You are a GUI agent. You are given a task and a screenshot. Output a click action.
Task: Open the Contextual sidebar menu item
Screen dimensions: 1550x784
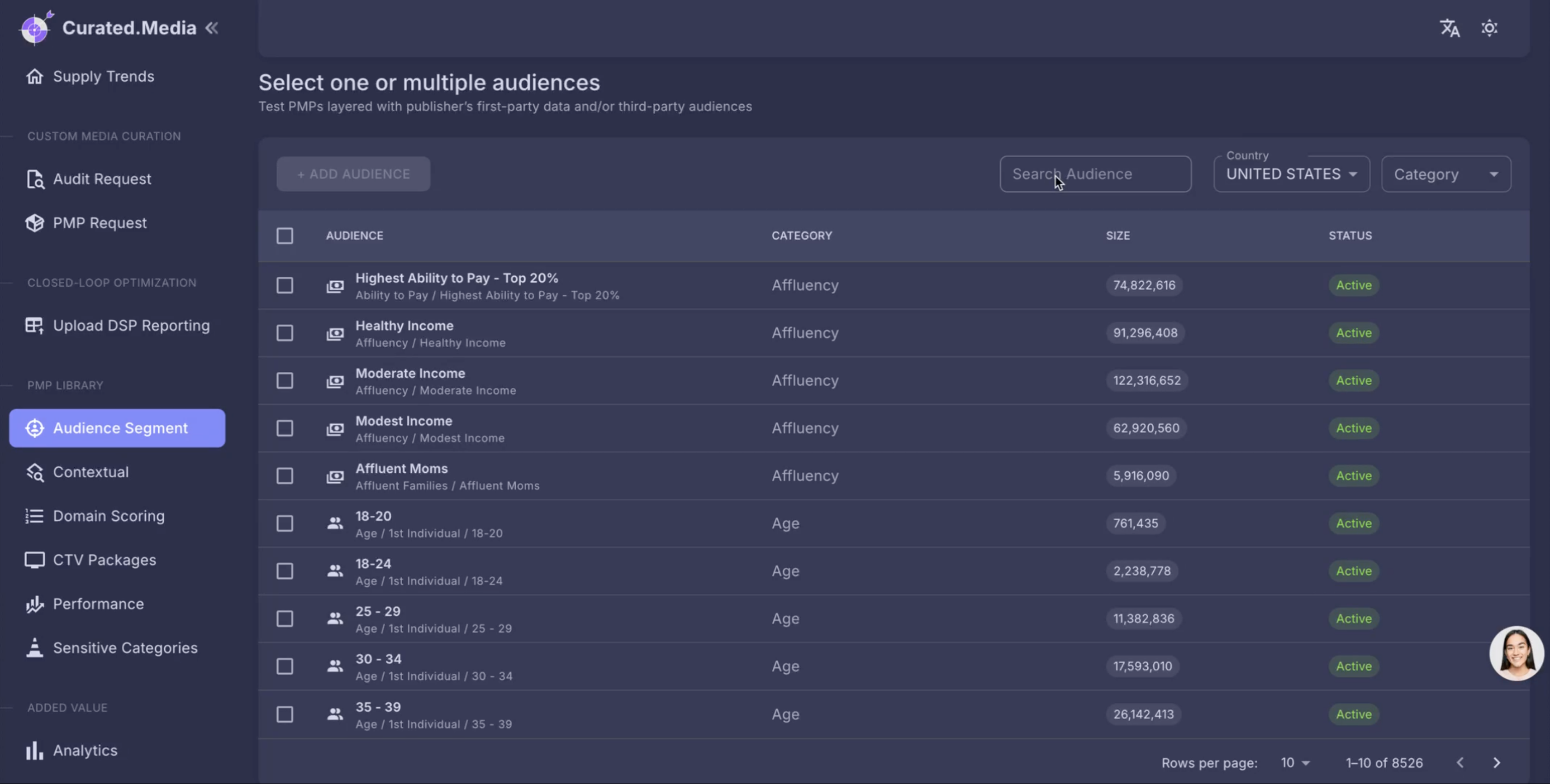click(91, 472)
